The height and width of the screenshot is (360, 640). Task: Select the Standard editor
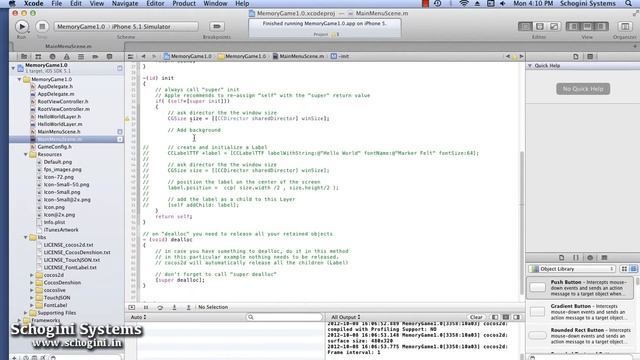pos(525,27)
